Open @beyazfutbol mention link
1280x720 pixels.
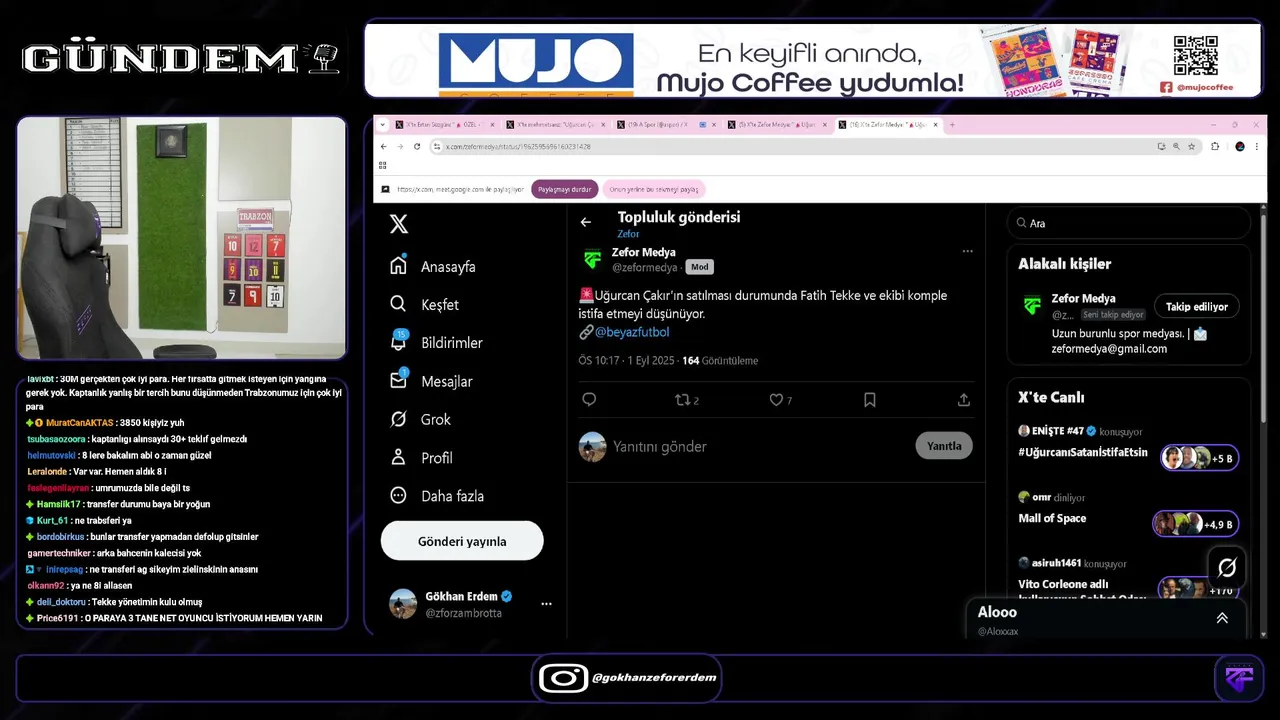(x=632, y=331)
